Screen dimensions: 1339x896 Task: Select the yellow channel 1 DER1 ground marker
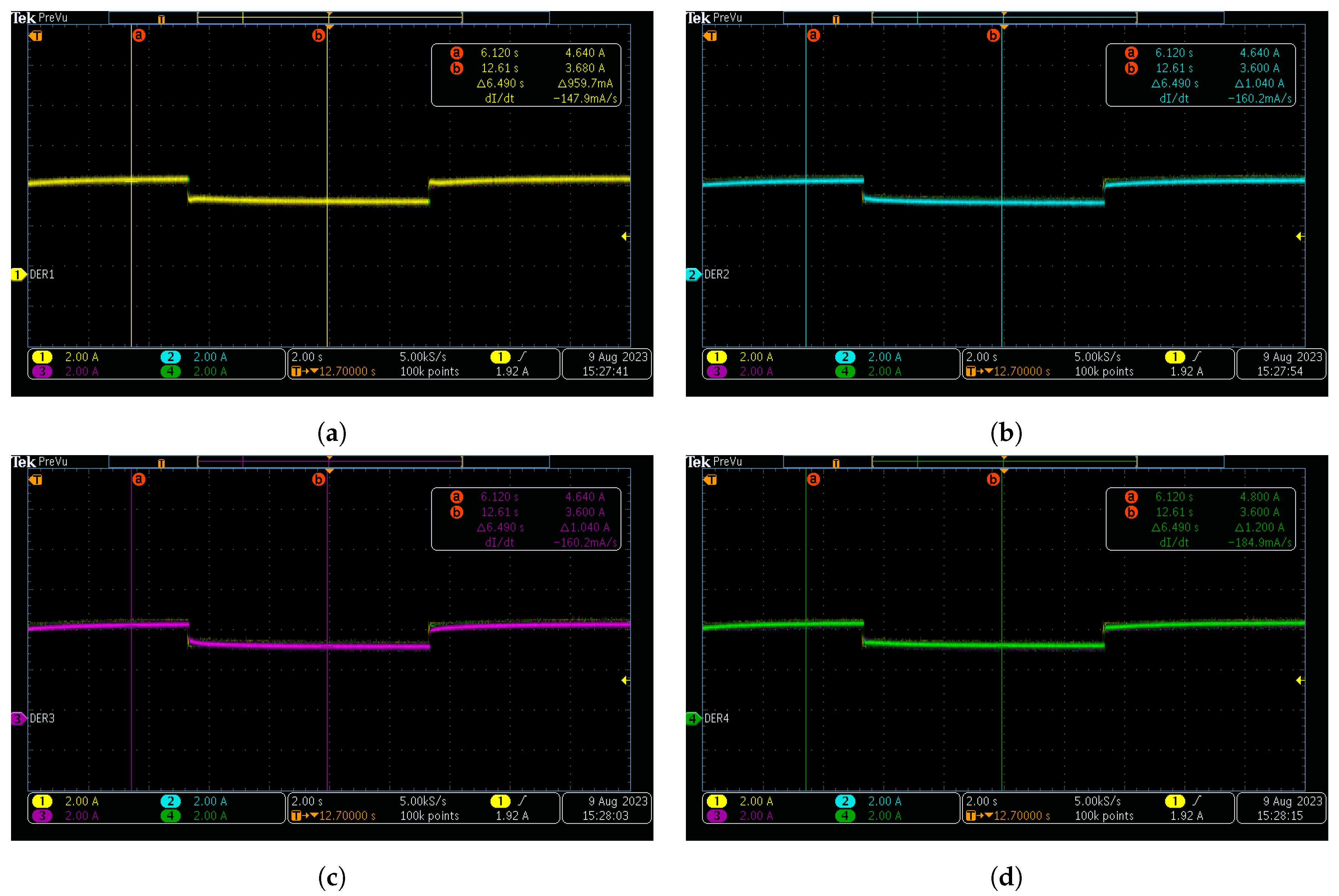[18, 274]
